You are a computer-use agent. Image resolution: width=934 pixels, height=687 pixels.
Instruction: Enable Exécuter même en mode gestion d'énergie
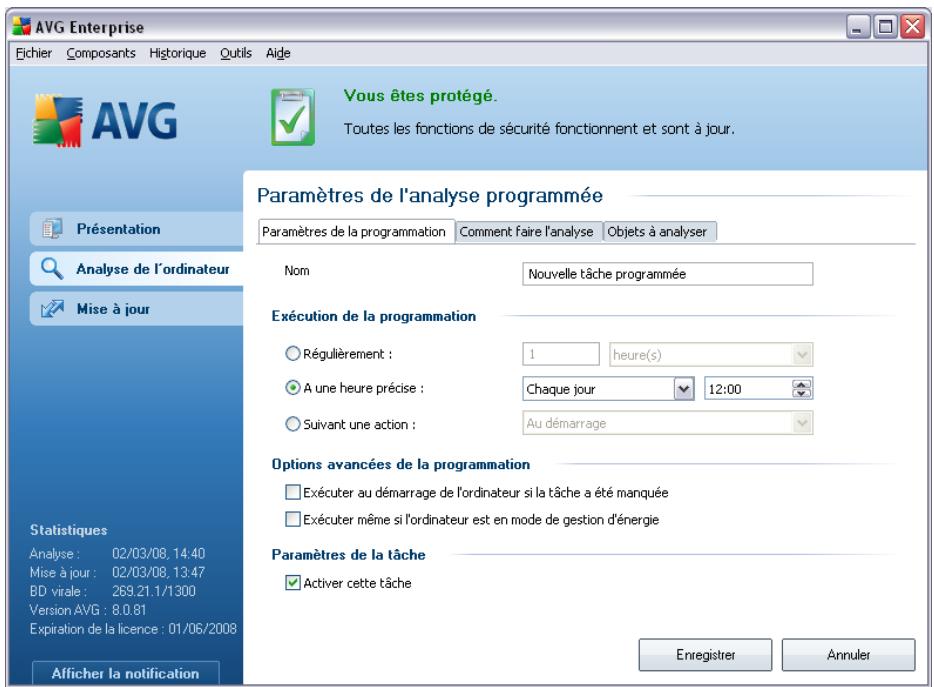(292, 519)
